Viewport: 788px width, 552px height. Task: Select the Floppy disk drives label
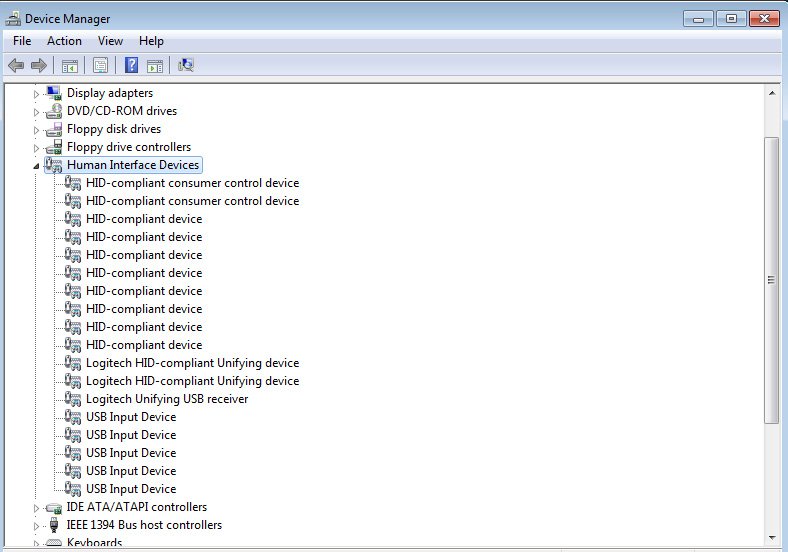[x=114, y=129]
